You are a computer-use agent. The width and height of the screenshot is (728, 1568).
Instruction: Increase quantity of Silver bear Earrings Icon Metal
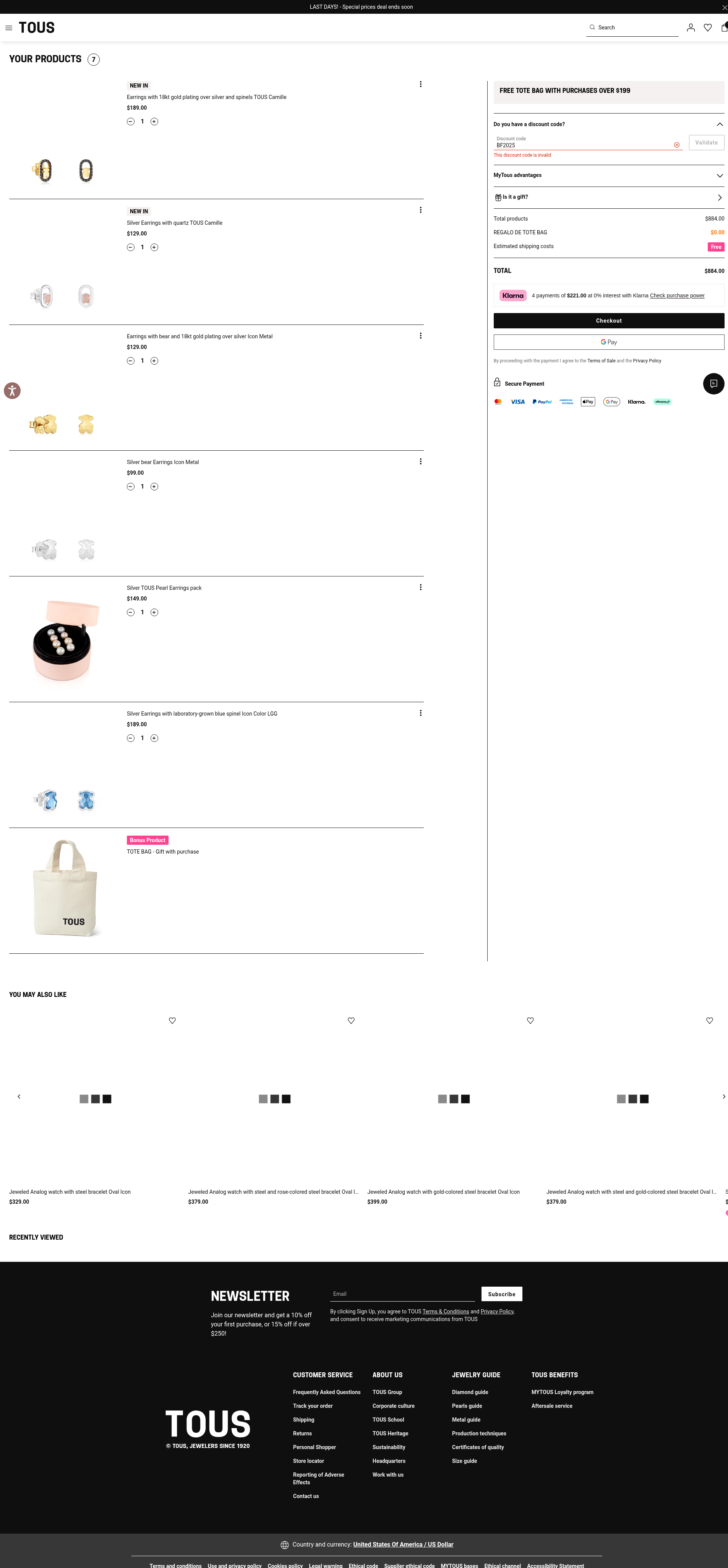[x=154, y=486]
